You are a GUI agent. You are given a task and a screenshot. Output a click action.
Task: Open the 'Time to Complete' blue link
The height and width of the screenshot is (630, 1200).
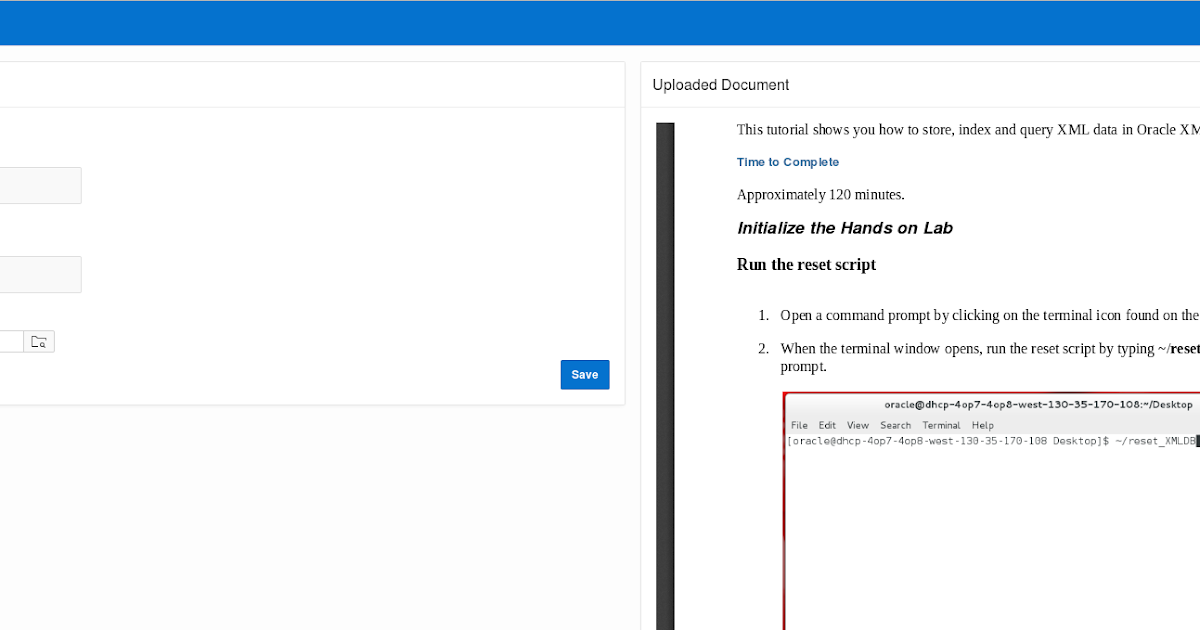point(787,162)
